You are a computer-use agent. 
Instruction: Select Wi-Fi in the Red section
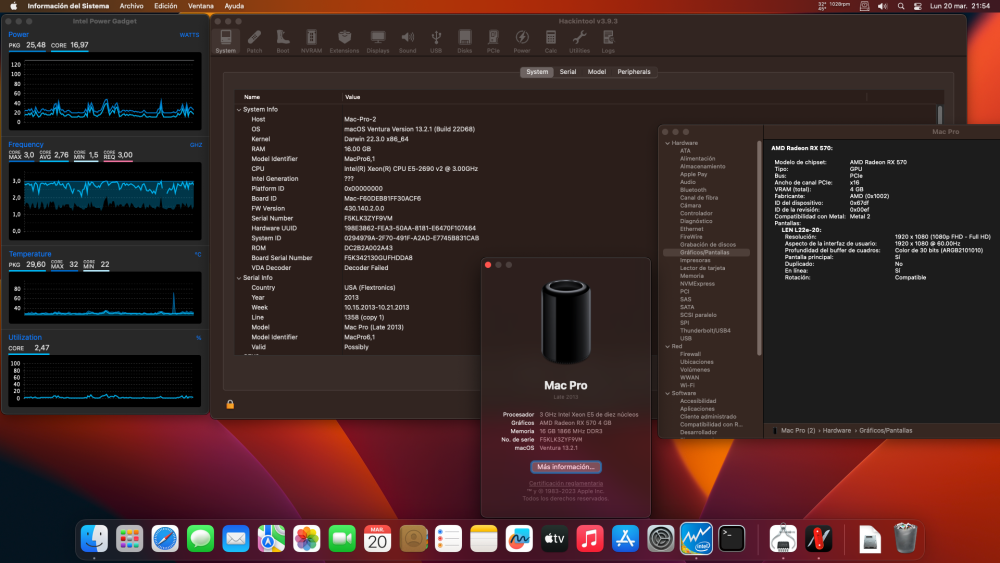(688, 385)
